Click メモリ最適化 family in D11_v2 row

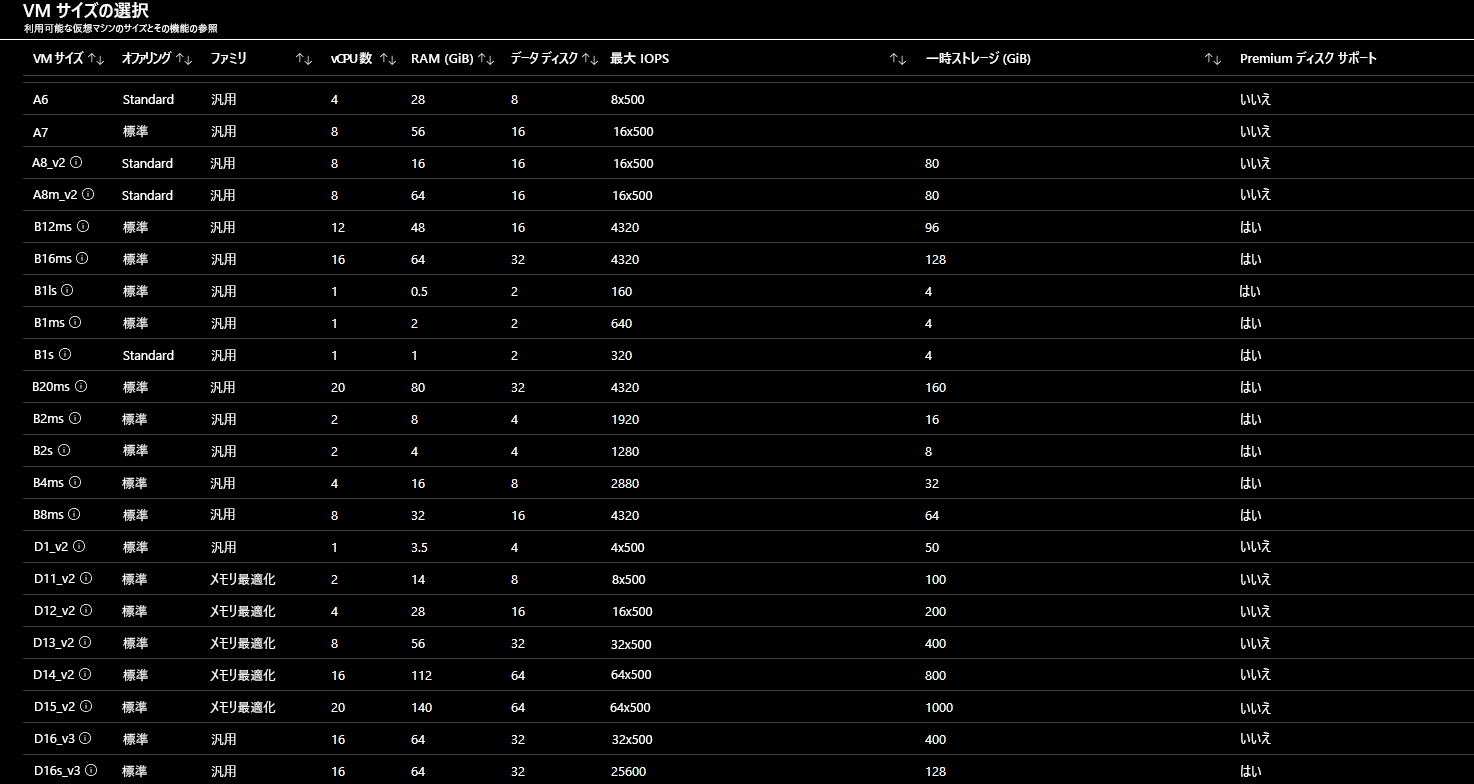pos(242,579)
